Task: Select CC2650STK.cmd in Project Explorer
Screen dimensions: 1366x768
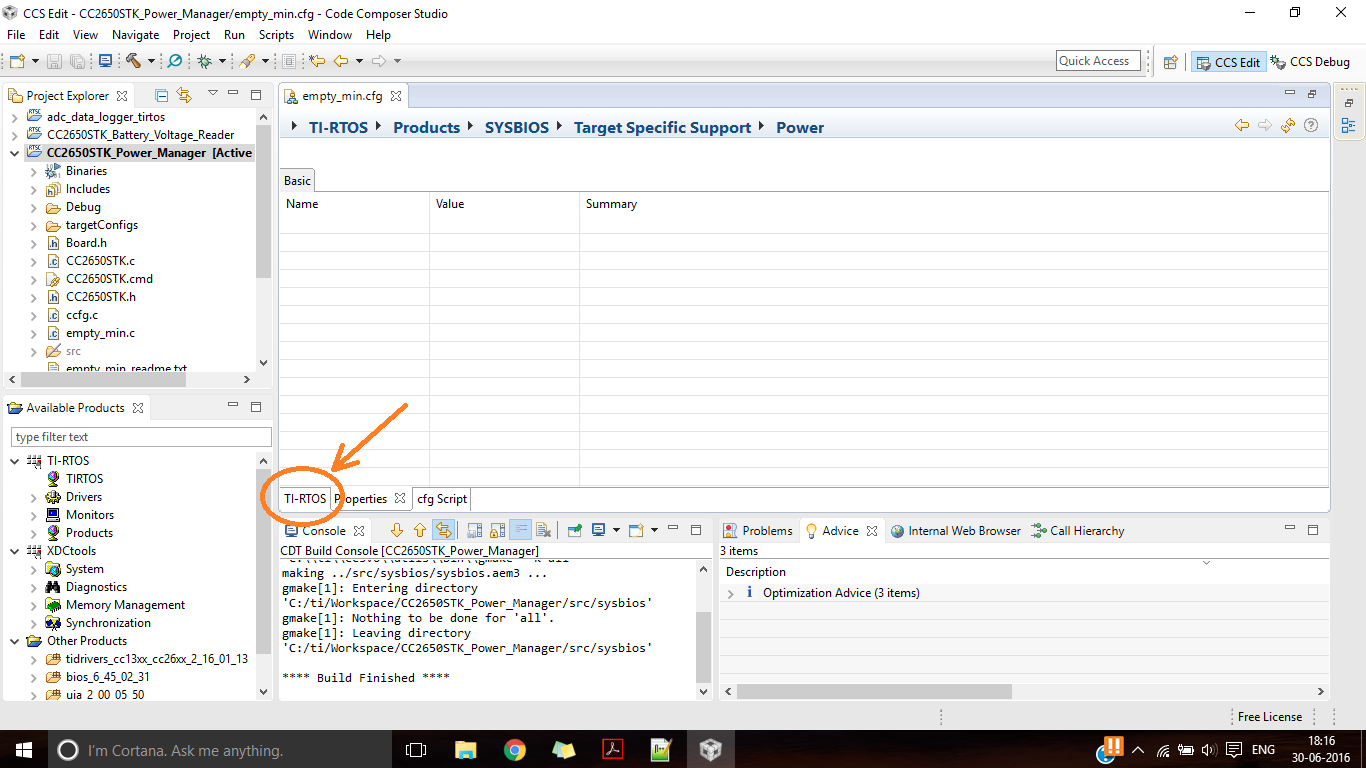Action: click(x=109, y=279)
